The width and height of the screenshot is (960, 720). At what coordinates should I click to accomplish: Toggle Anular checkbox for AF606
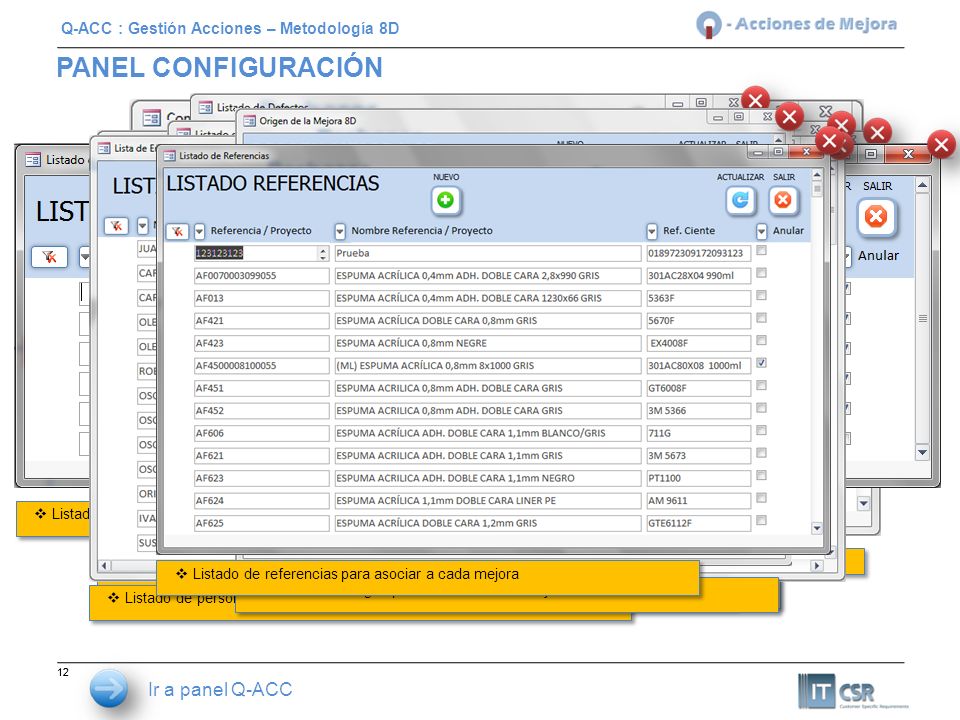click(761, 430)
